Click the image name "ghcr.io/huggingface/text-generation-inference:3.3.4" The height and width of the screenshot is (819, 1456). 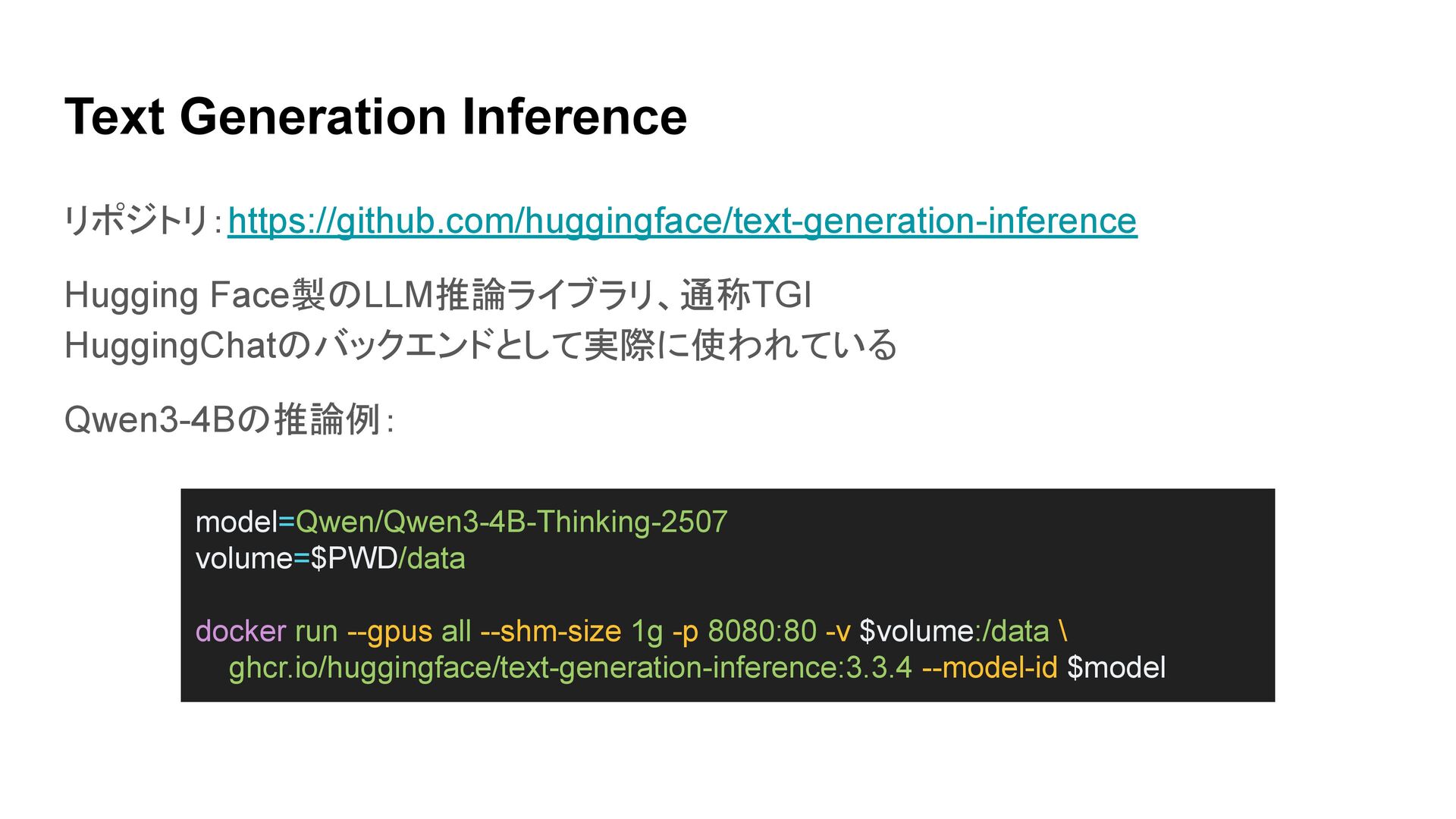[570, 667]
